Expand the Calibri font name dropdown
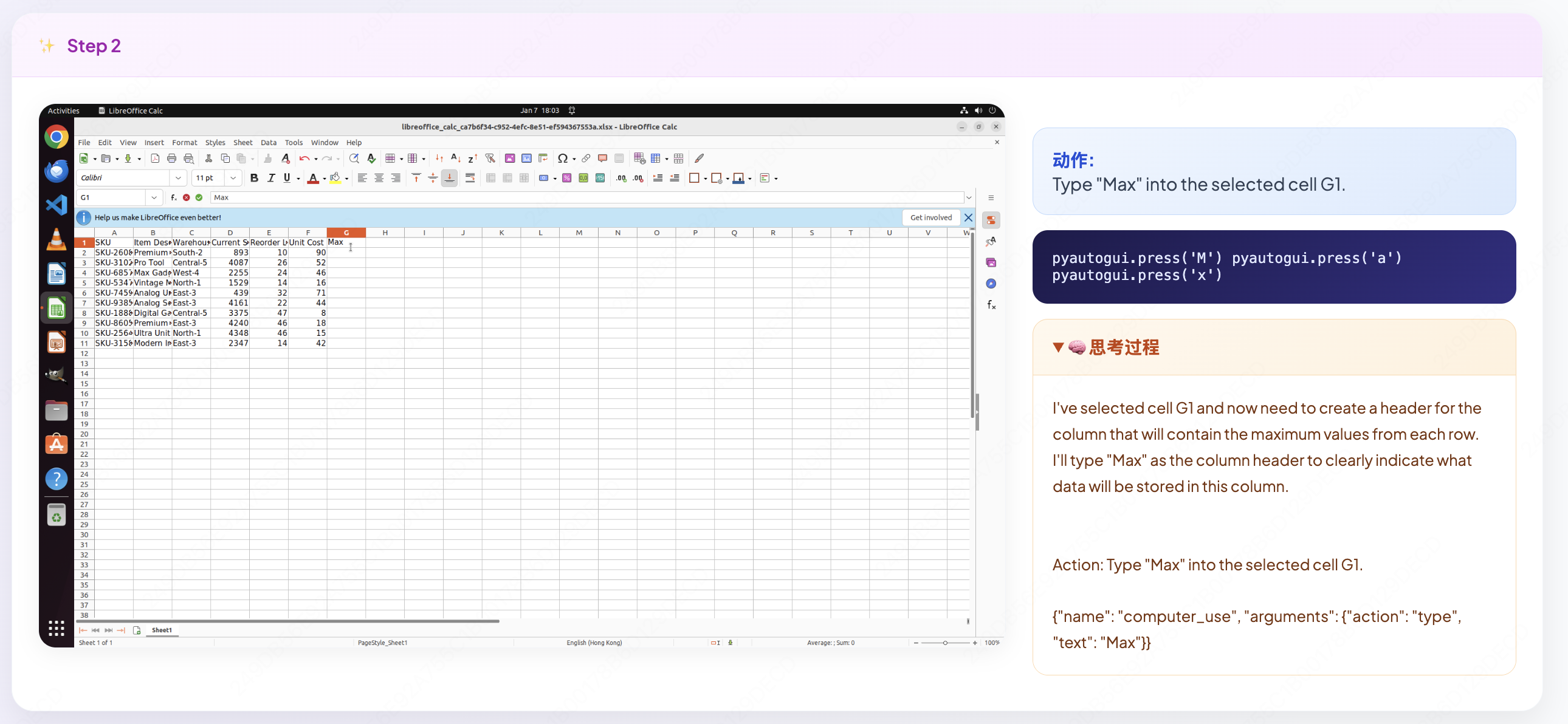The height and width of the screenshot is (724, 1568). click(x=177, y=178)
